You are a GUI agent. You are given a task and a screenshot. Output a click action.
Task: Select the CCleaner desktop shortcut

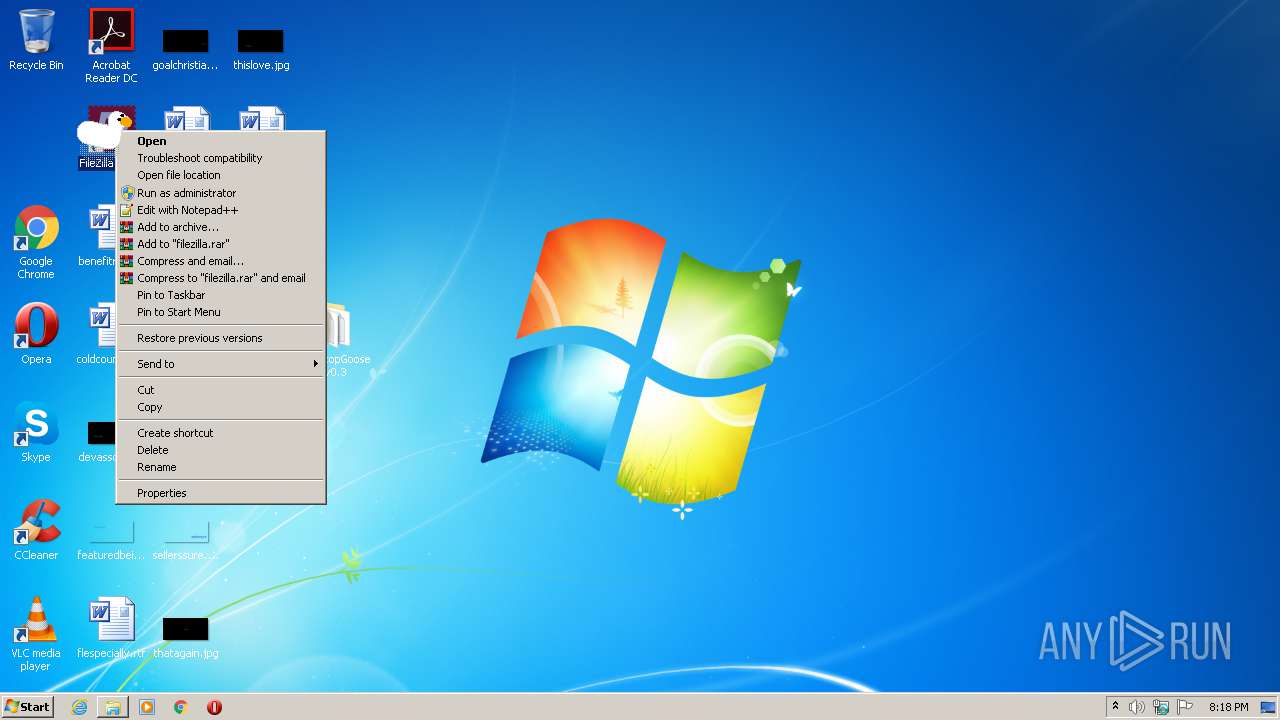pyautogui.click(x=36, y=530)
